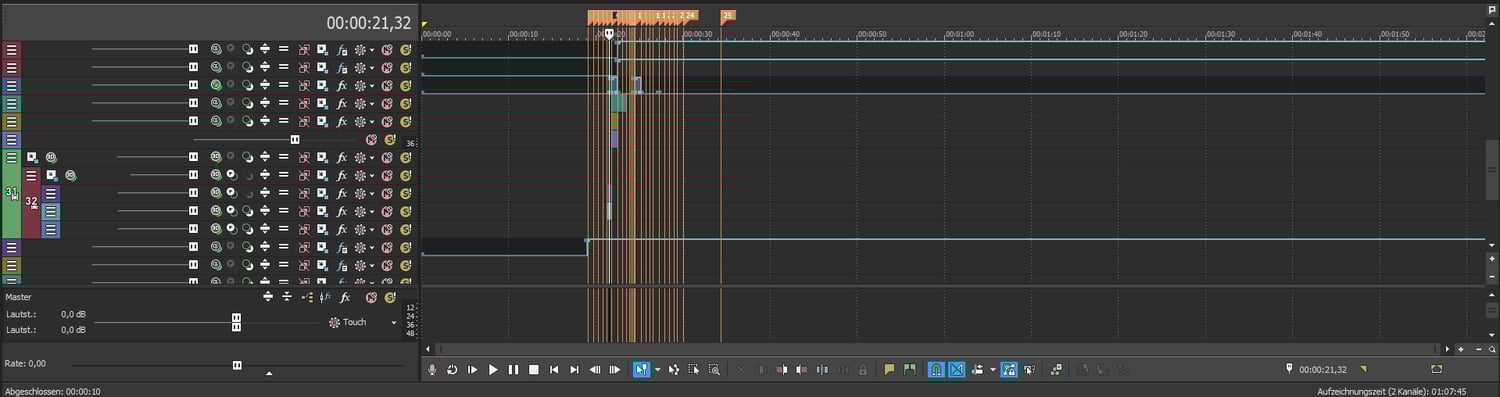
Task: Insert a marker with the yellow flag icon
Action: click(x=889, y=370)
